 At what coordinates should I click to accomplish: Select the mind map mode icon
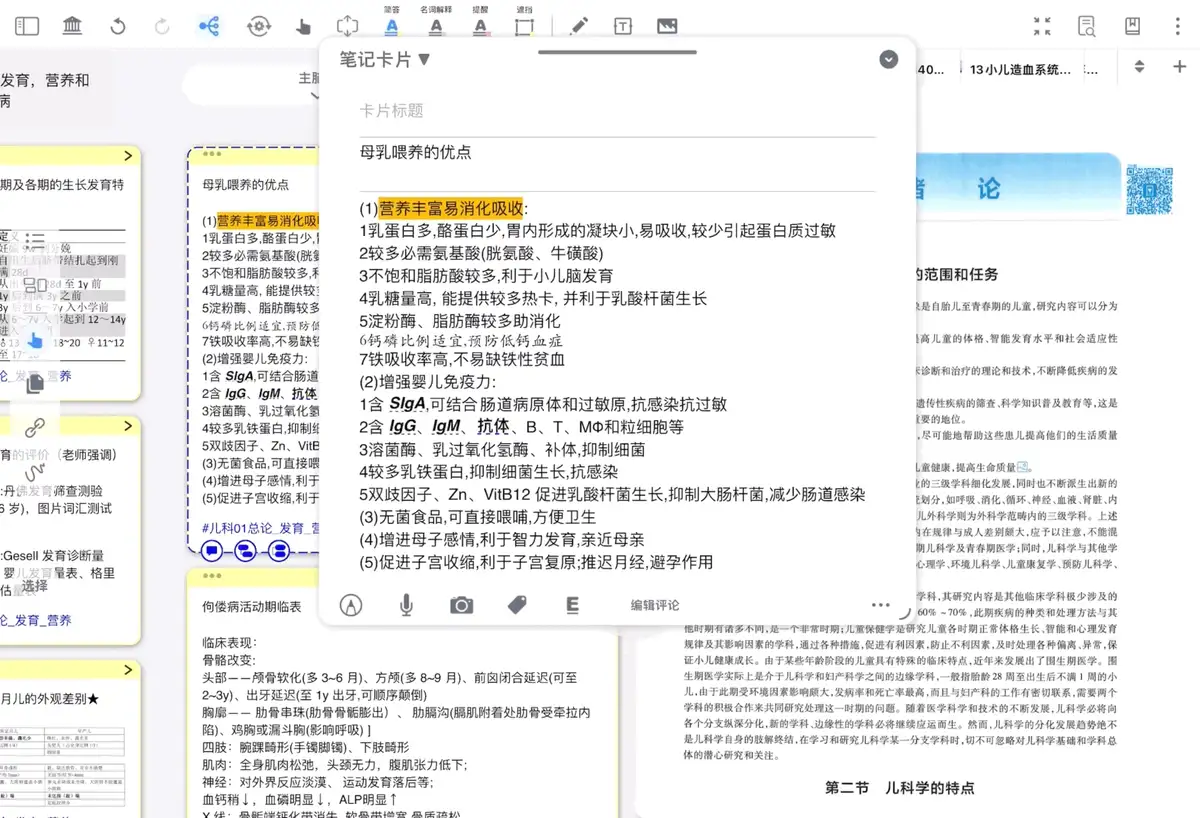click(209, 27)
